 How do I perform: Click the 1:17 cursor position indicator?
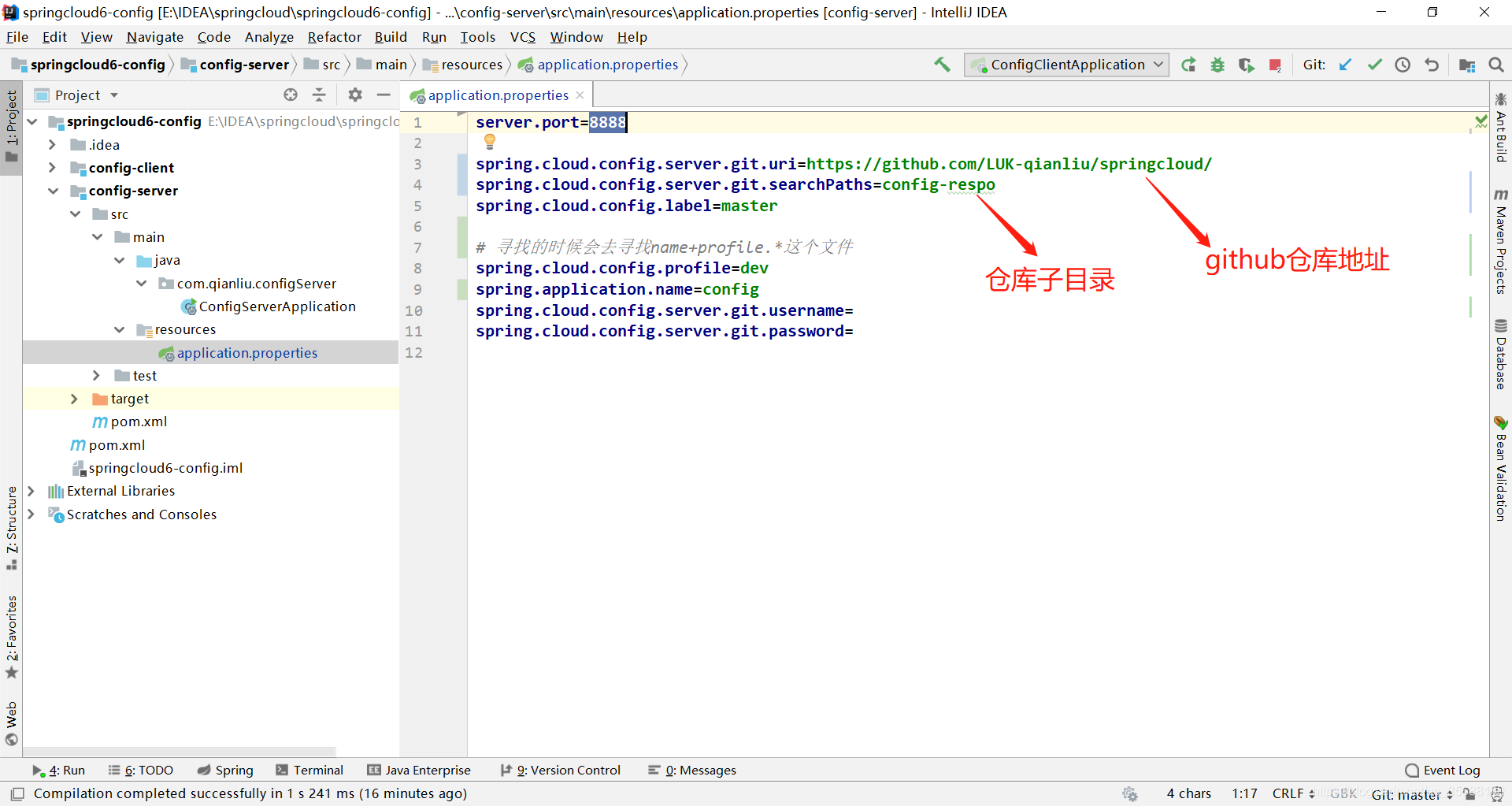1244,793
